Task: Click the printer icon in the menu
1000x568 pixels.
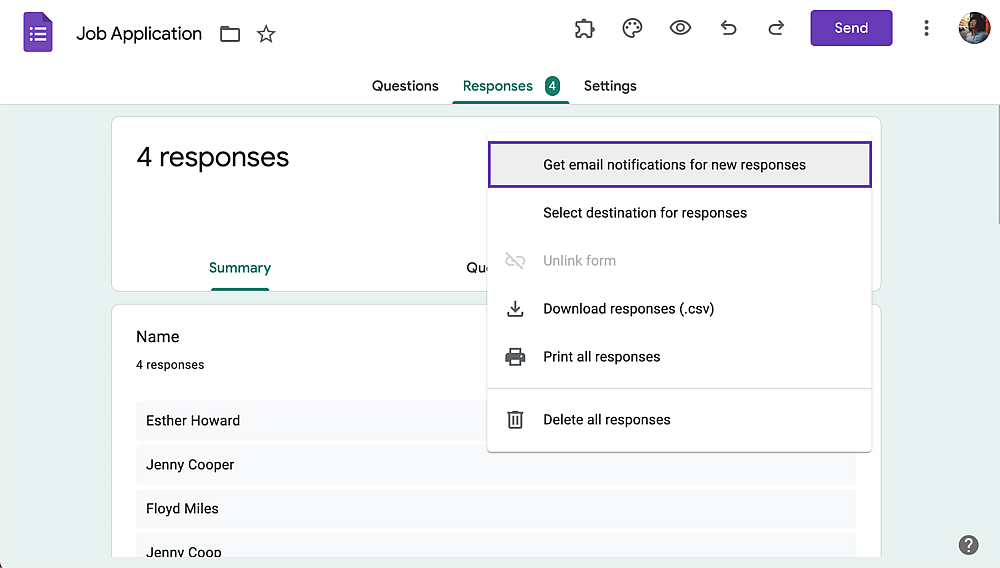Action: (515, 356)
